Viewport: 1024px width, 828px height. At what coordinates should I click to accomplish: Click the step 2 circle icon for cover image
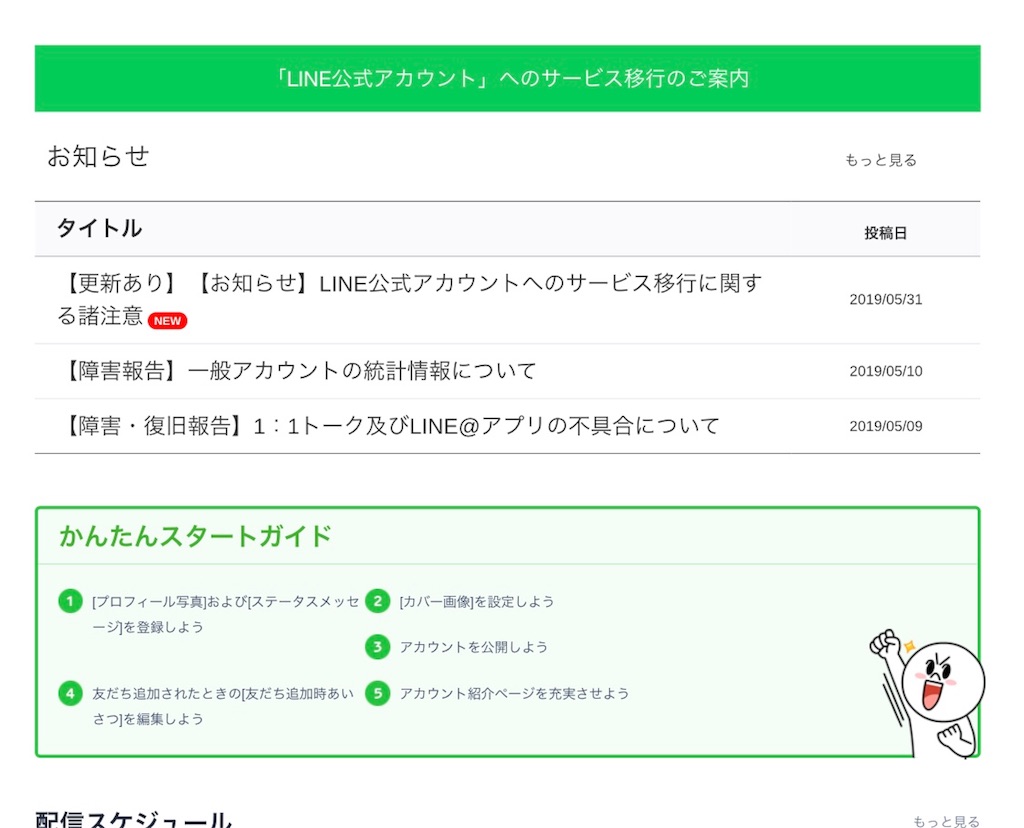377,601
